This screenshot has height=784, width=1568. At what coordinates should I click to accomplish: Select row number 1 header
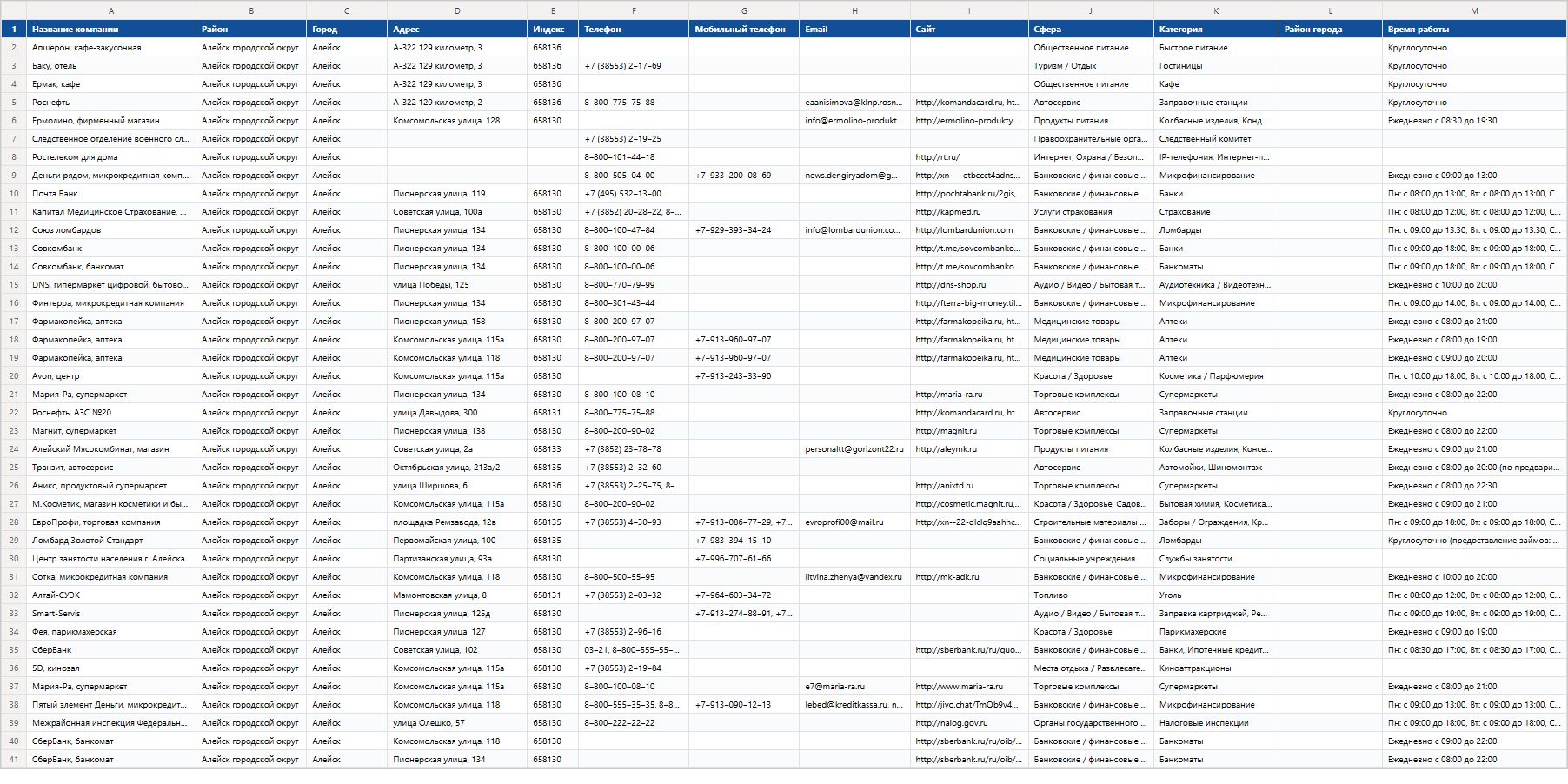tap(14, 29)
